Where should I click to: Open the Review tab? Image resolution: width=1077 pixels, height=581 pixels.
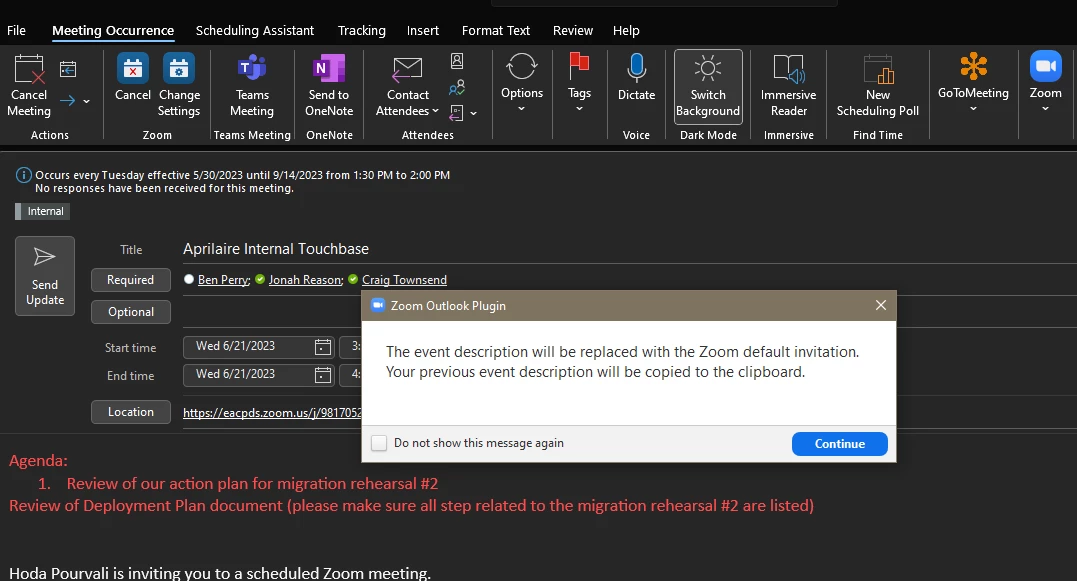573,30
